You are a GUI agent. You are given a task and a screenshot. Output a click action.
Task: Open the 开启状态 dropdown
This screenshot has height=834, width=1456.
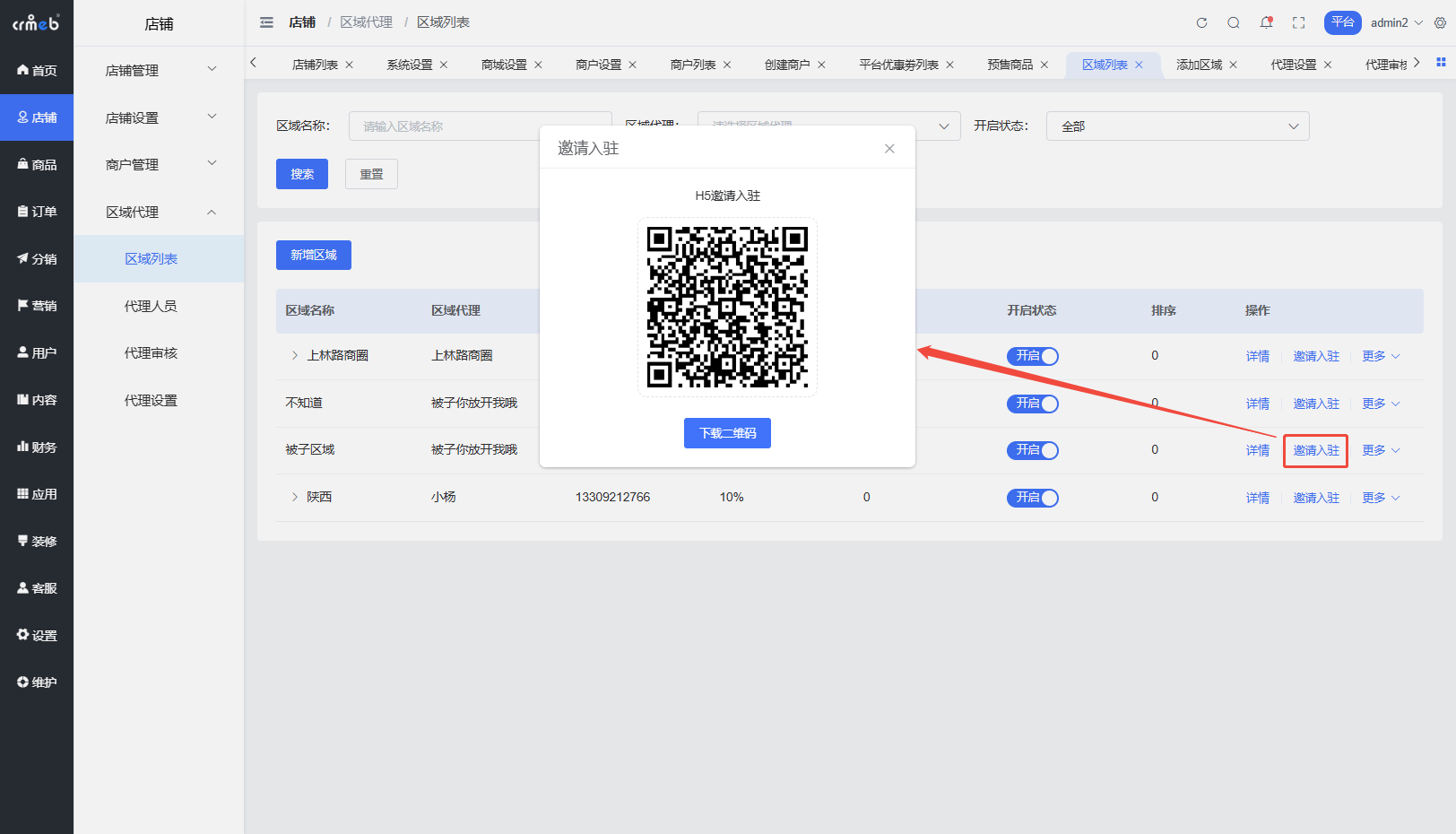[1177, 126]
